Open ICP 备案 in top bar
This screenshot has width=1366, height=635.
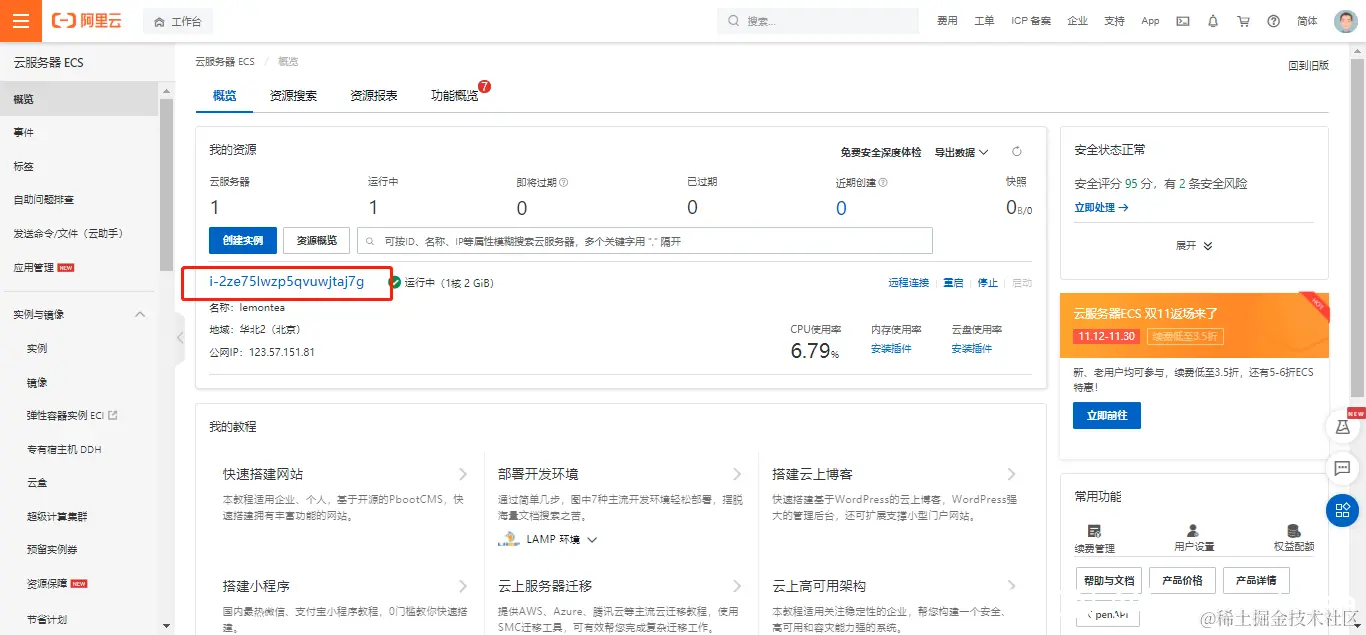coord(1031,21)
